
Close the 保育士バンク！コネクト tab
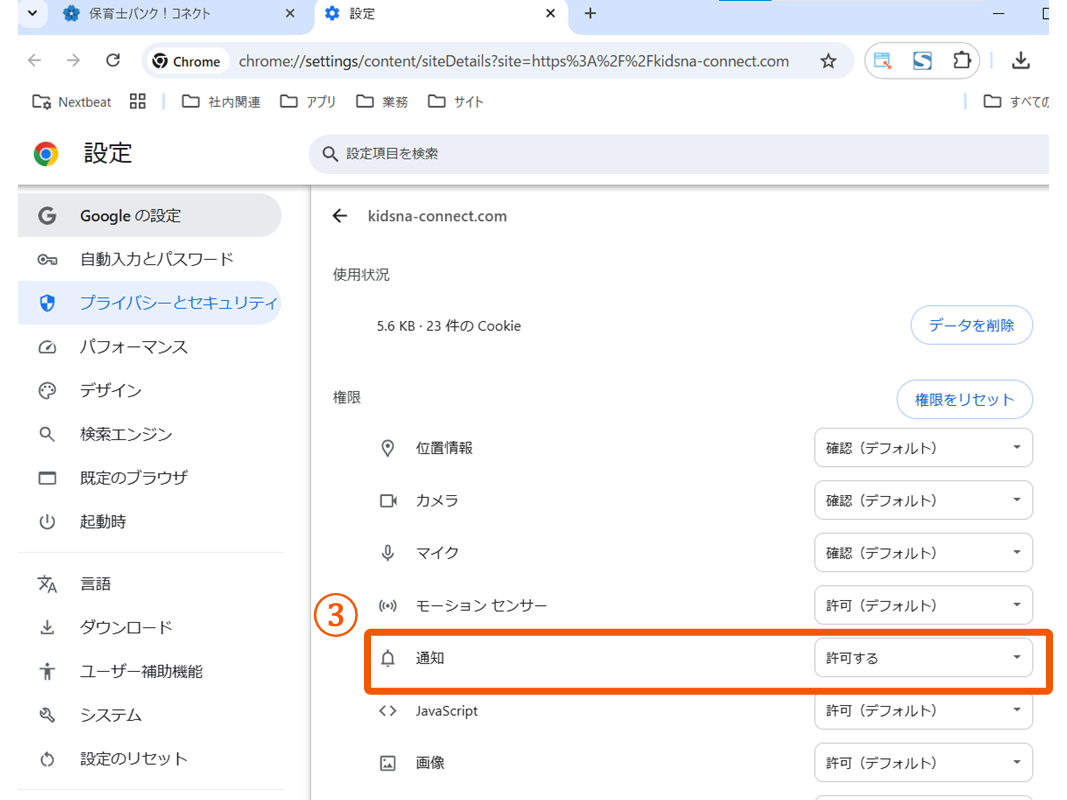[291, 14]
